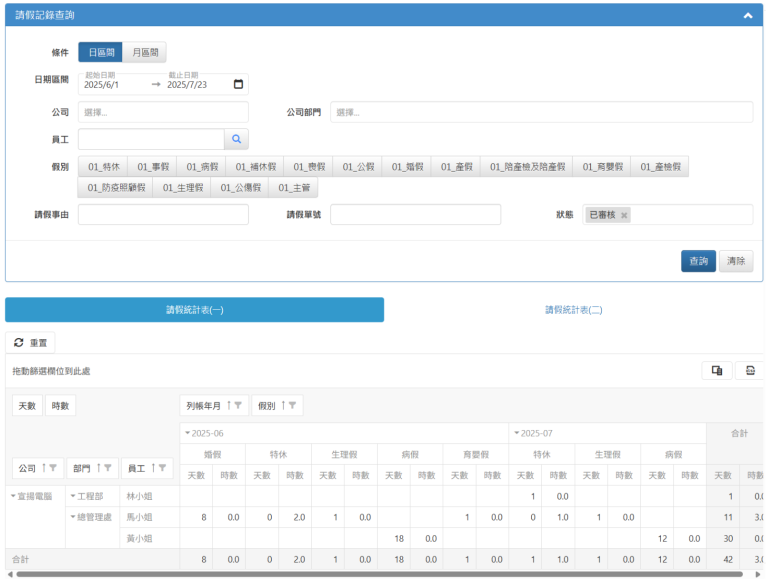Open the 公司部門 dropdown
The width and height of the screenshot is (768, 582).
pos(541,112)
